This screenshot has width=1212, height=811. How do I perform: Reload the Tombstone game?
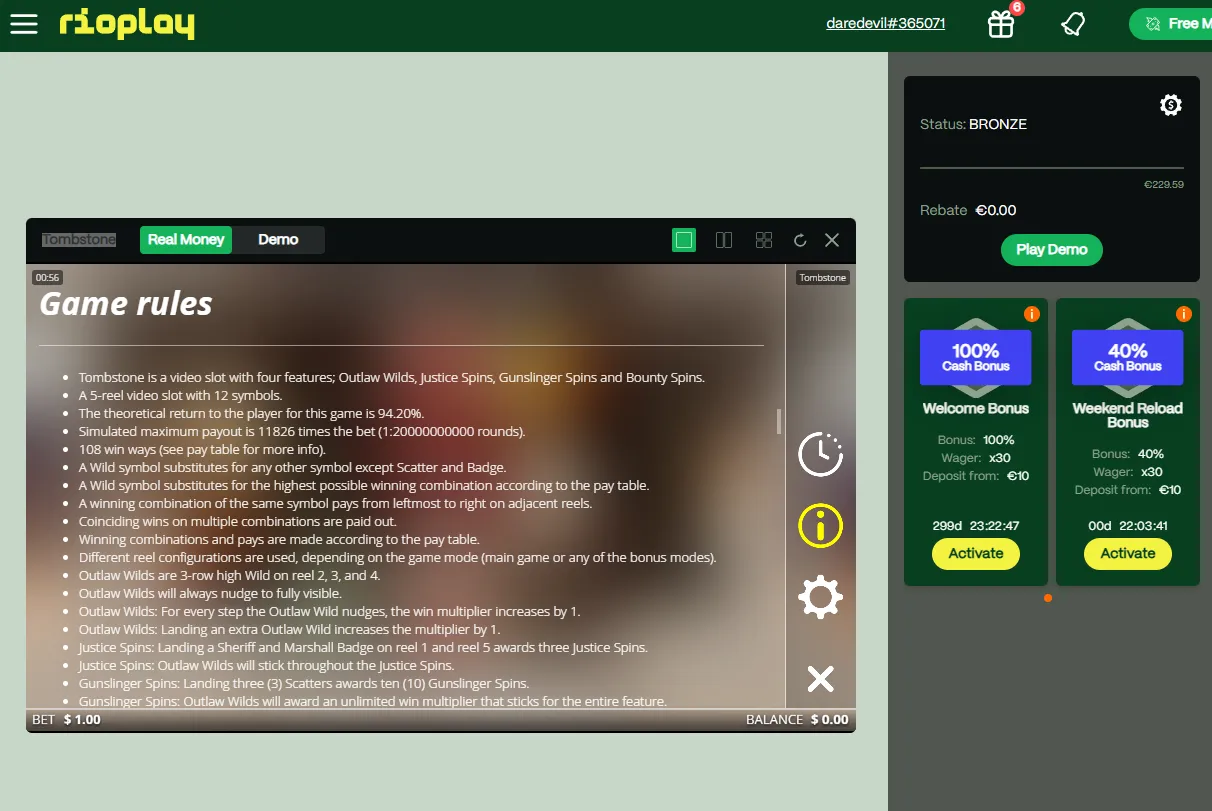tap(800, 240)
